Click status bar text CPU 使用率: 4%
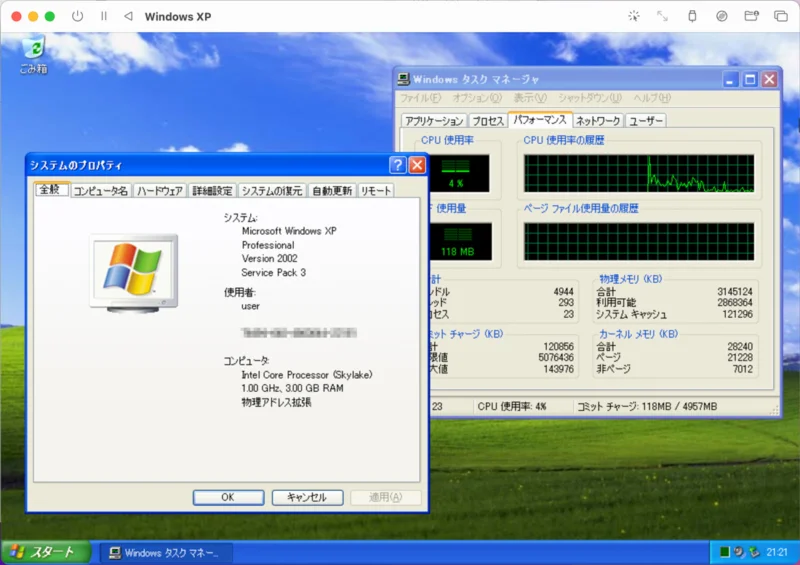The width and height of the screenshot is (800, 565). coord(512,406)
